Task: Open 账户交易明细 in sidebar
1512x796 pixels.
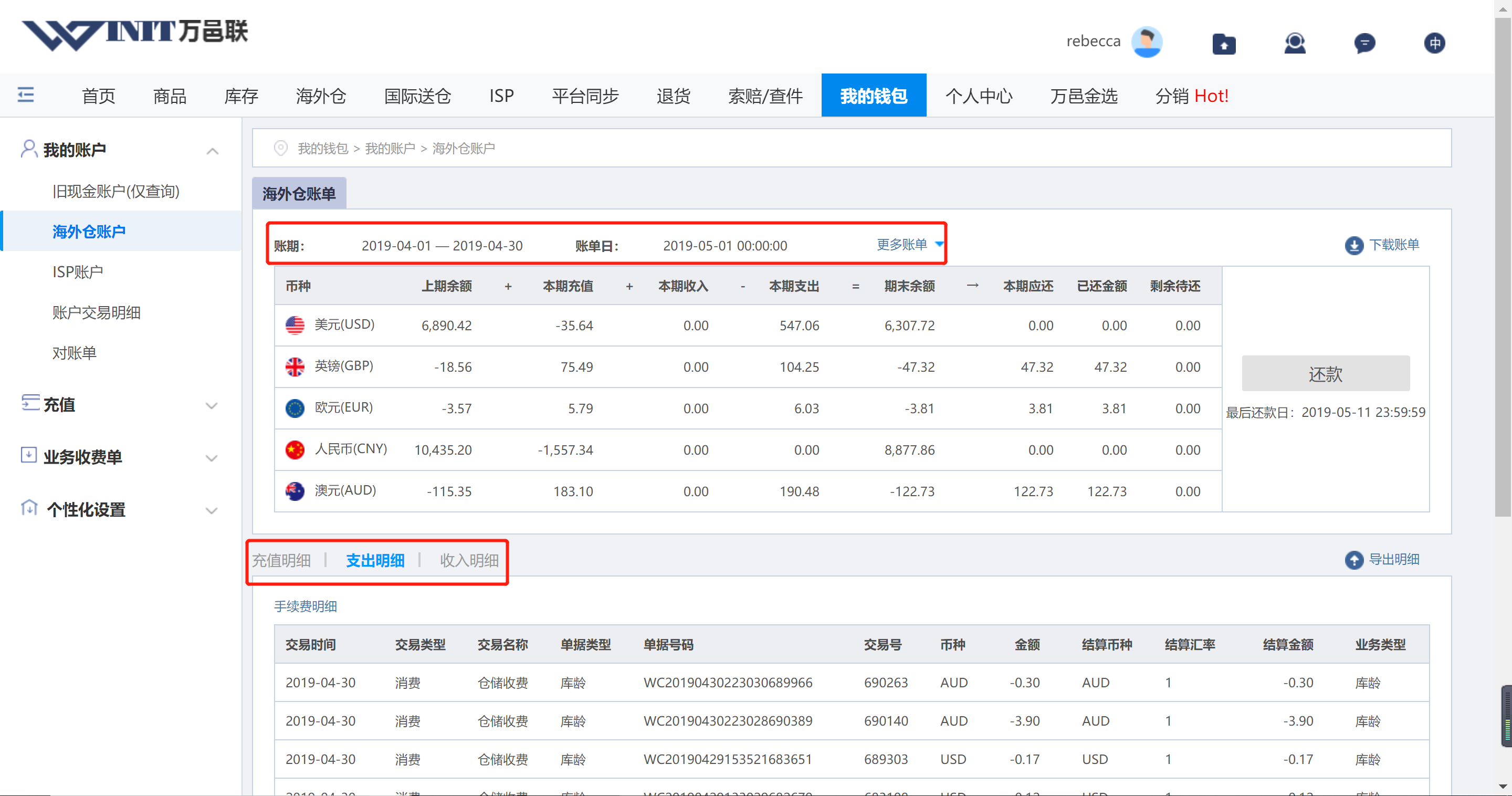Action: tap(96, 312)
